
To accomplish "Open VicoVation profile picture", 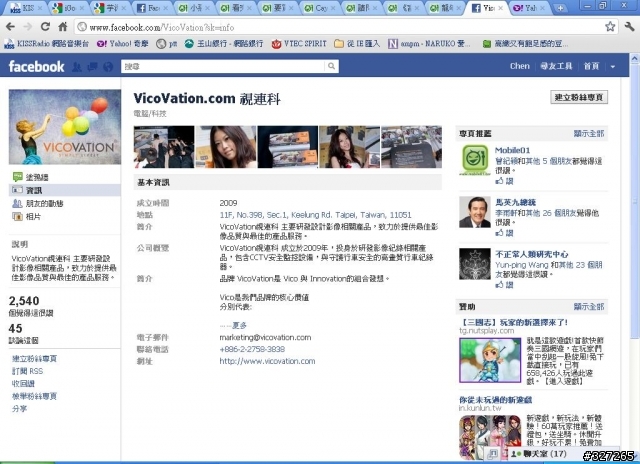I will pyautogui.click(x=65, y=127).
